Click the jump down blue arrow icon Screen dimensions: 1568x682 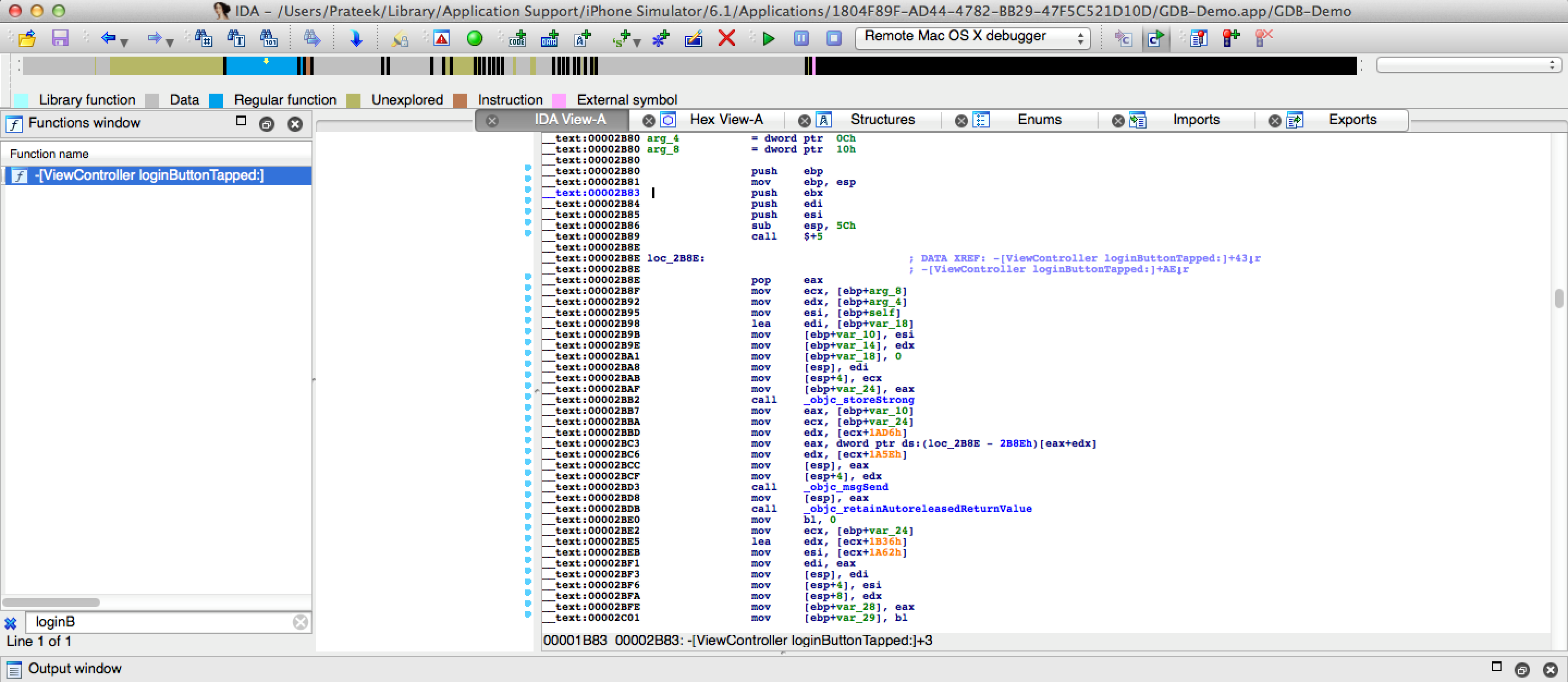[356, 39]
